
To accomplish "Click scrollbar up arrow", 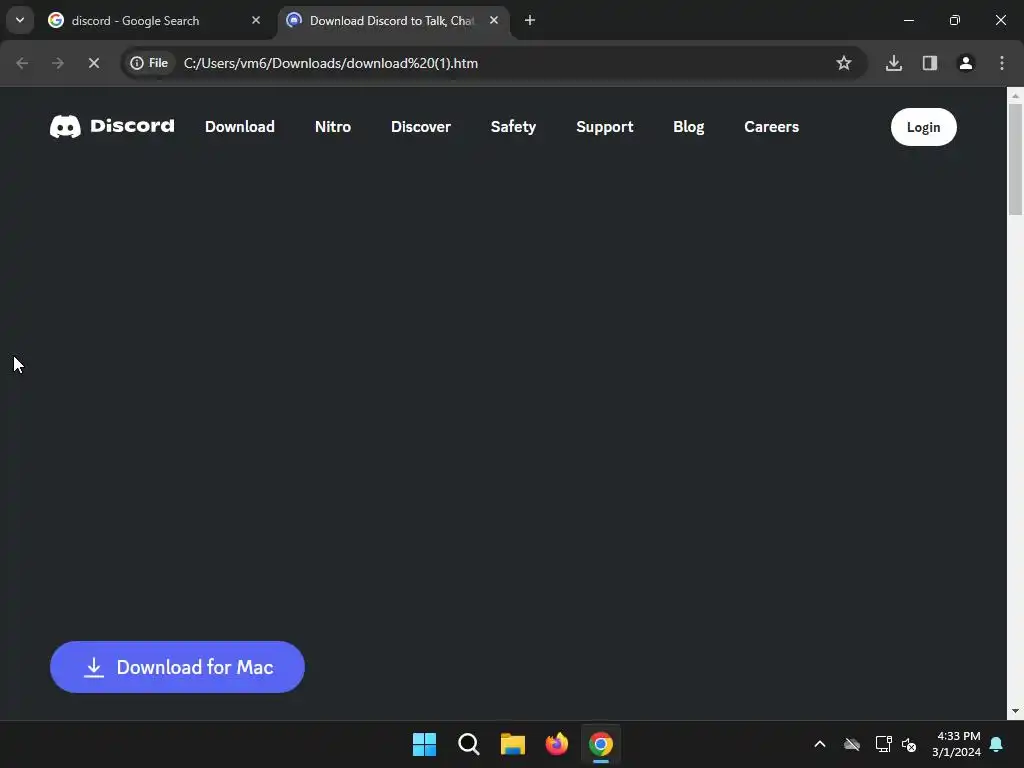I will (x=1015, y=95).
